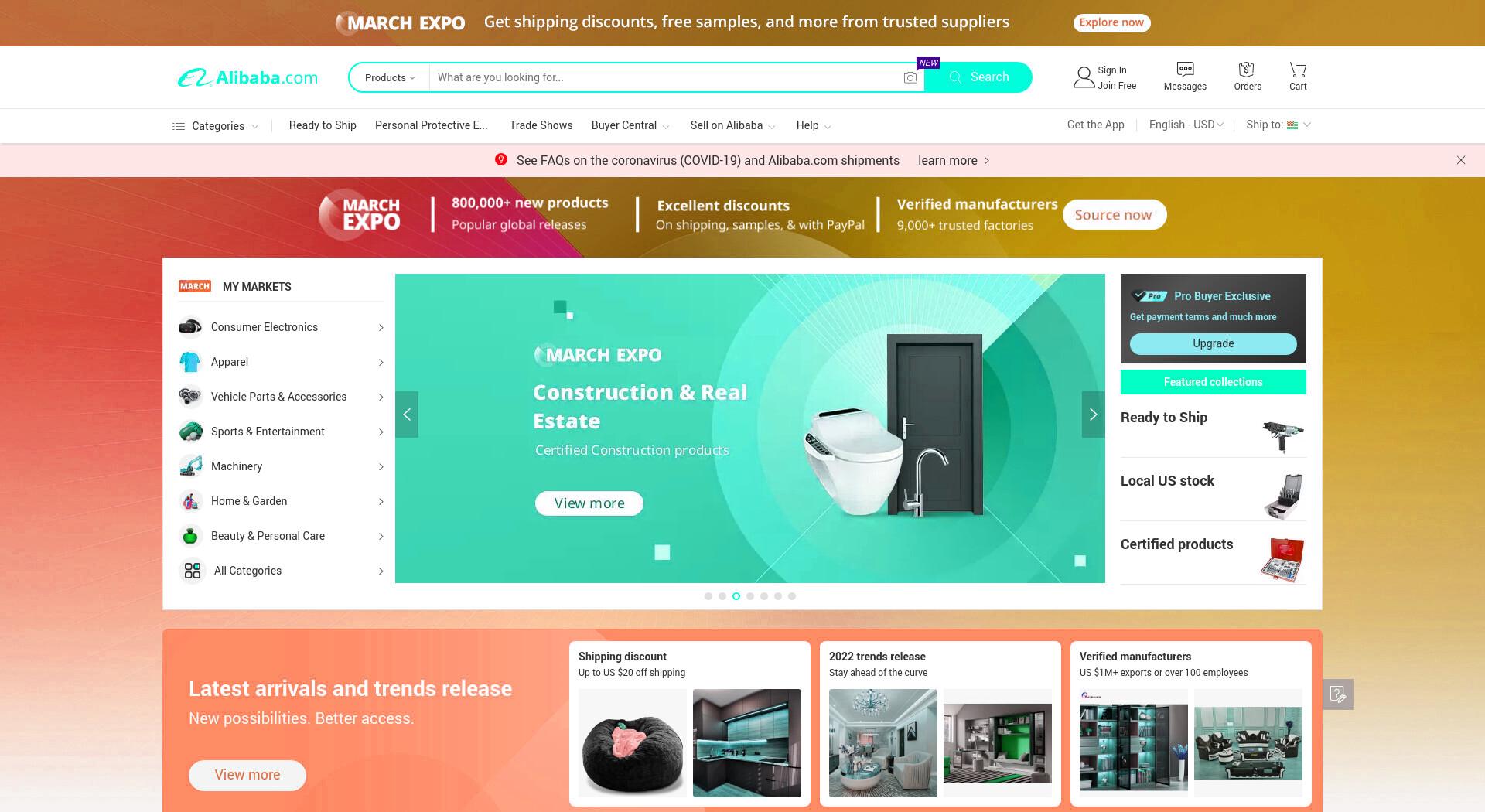Expand the Sell on Alibaba menu
This screenshot has width=1485, height=812.
[772, 126]
